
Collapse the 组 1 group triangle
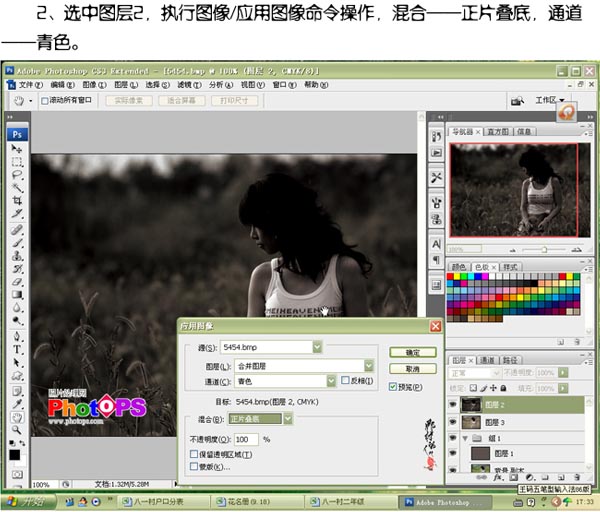coord(466,438)
